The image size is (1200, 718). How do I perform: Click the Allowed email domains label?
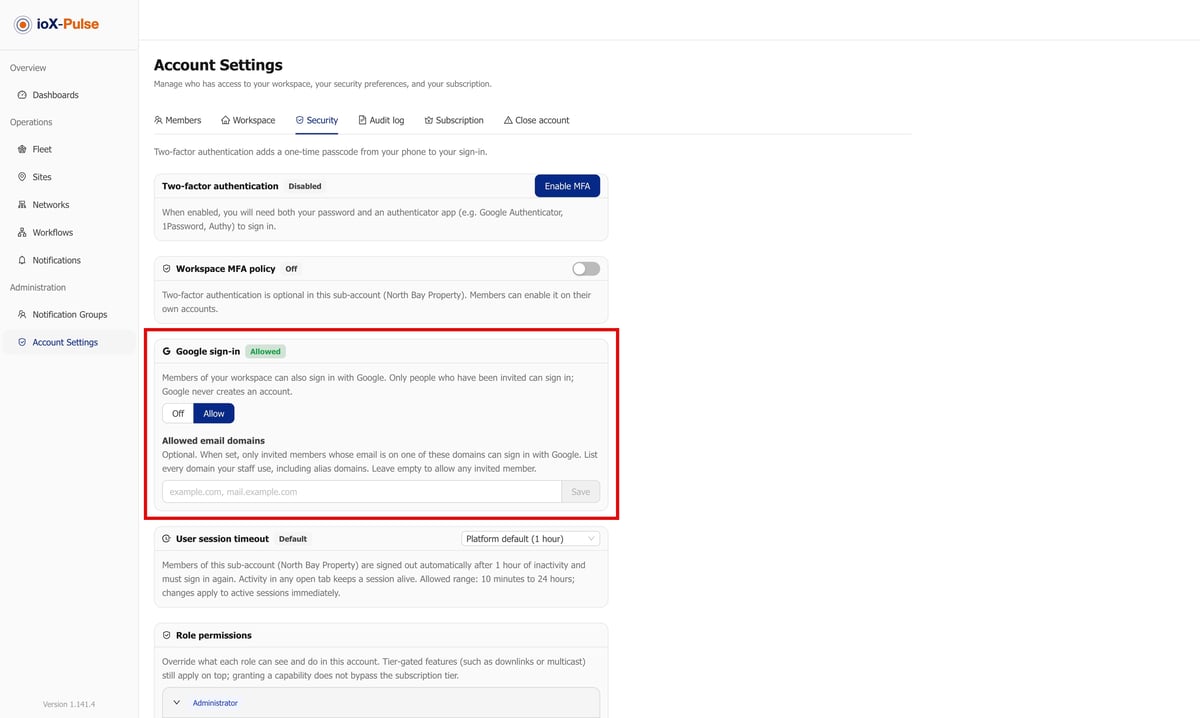(x=213, y=440)
